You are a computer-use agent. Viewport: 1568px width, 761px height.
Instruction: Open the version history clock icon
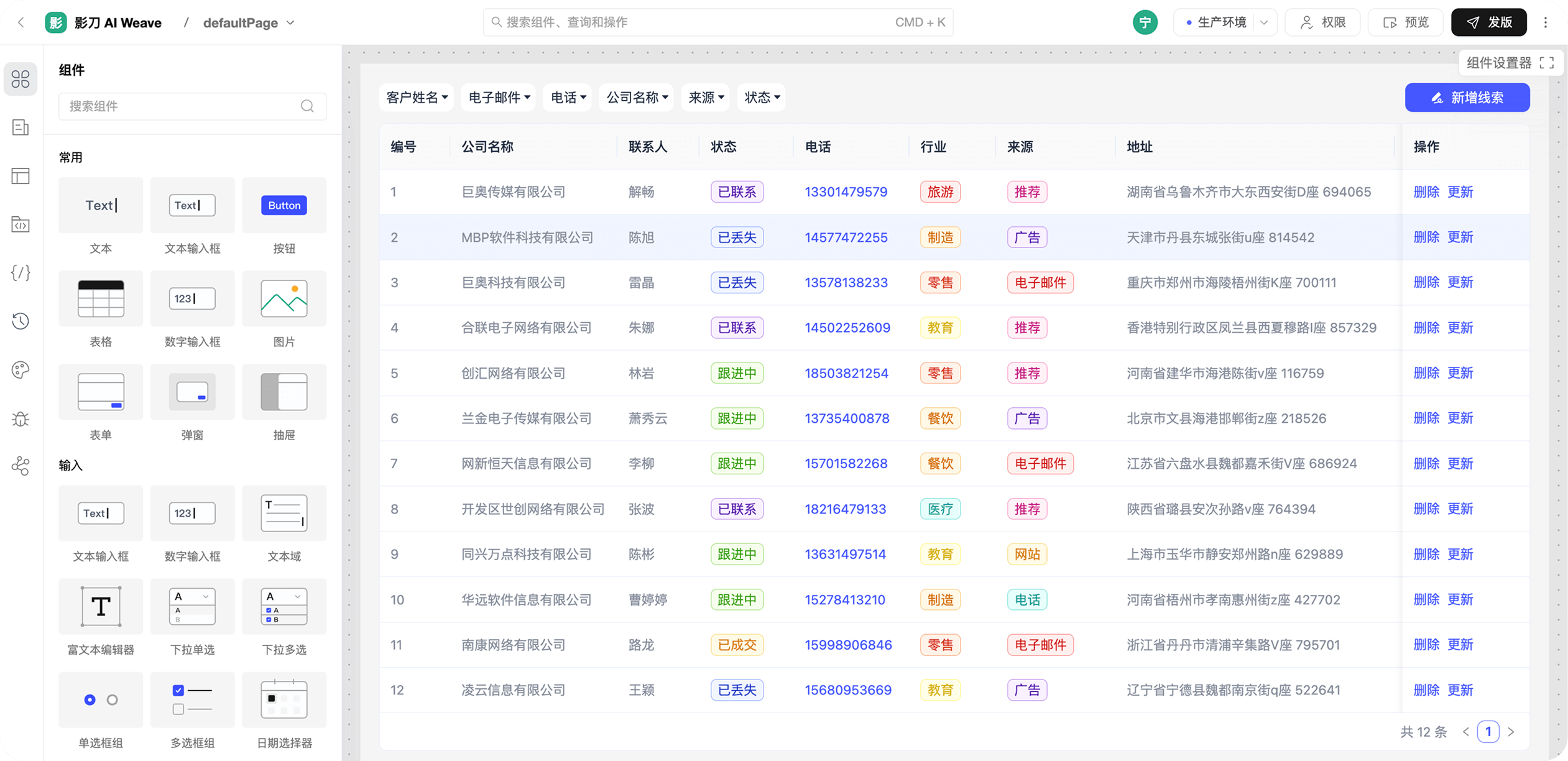(x=21, y=321)
